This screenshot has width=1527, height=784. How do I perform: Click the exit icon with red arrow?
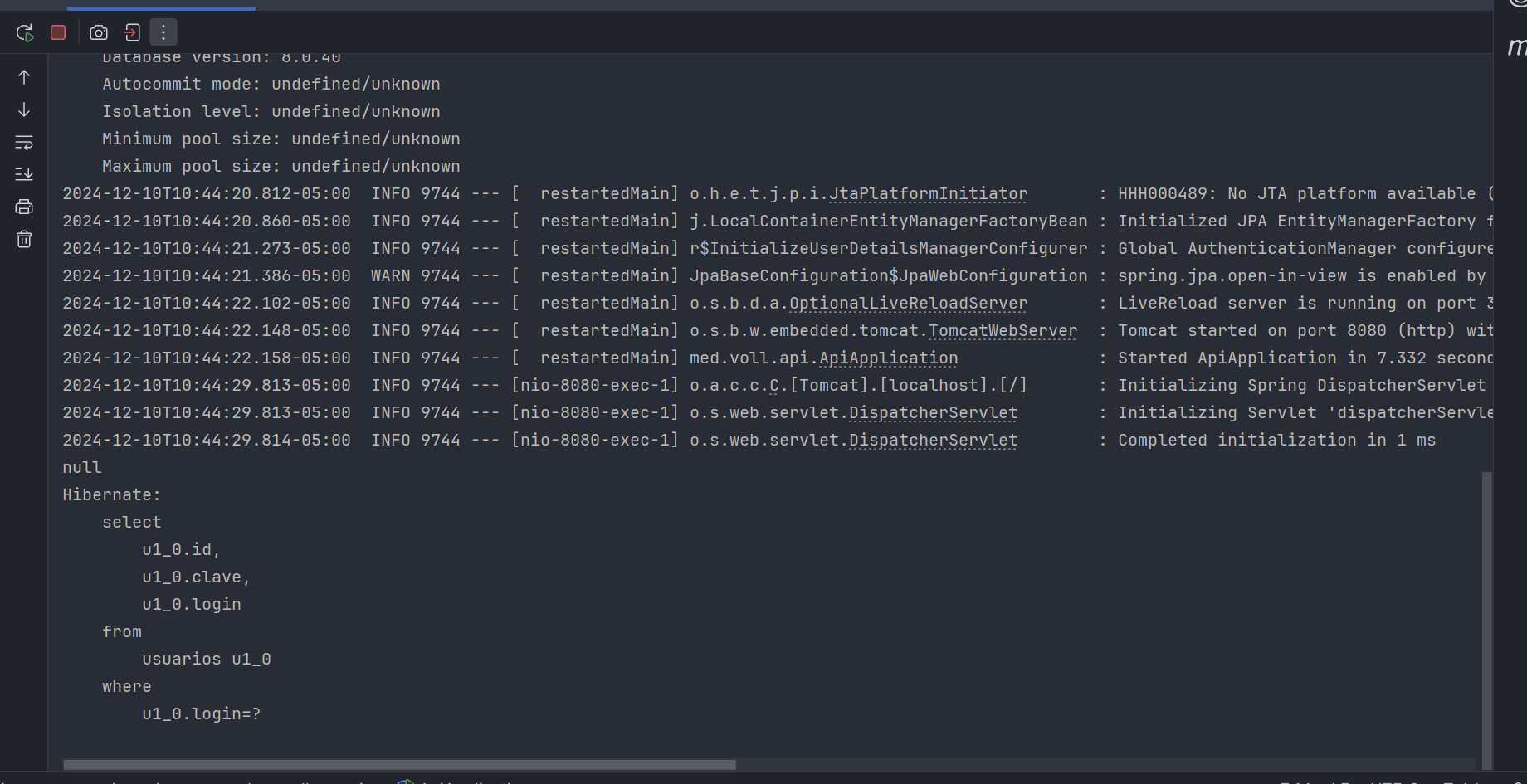[x=132, y=32]
